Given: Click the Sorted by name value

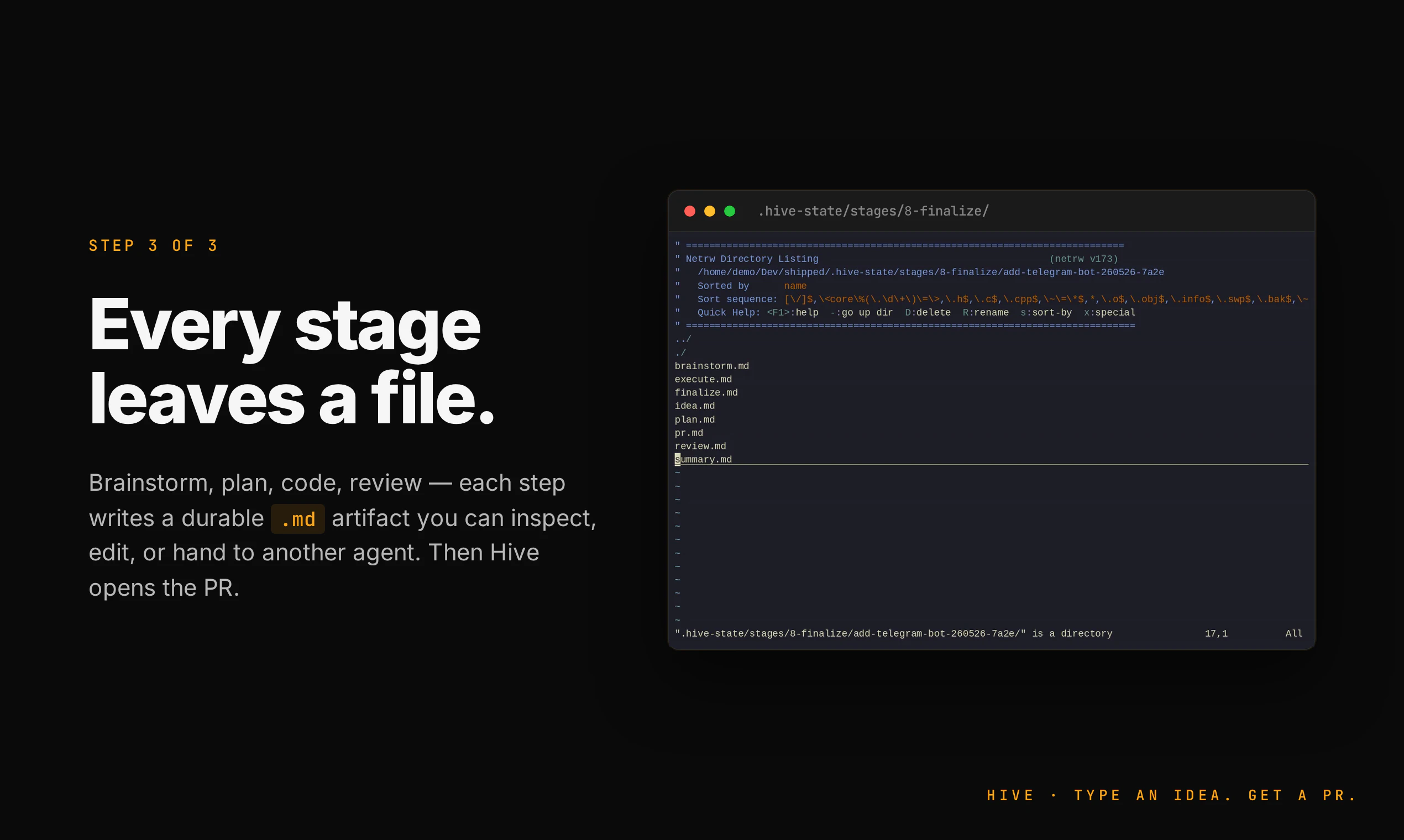Looking at the screenshot, I should (x=795, y=286).
